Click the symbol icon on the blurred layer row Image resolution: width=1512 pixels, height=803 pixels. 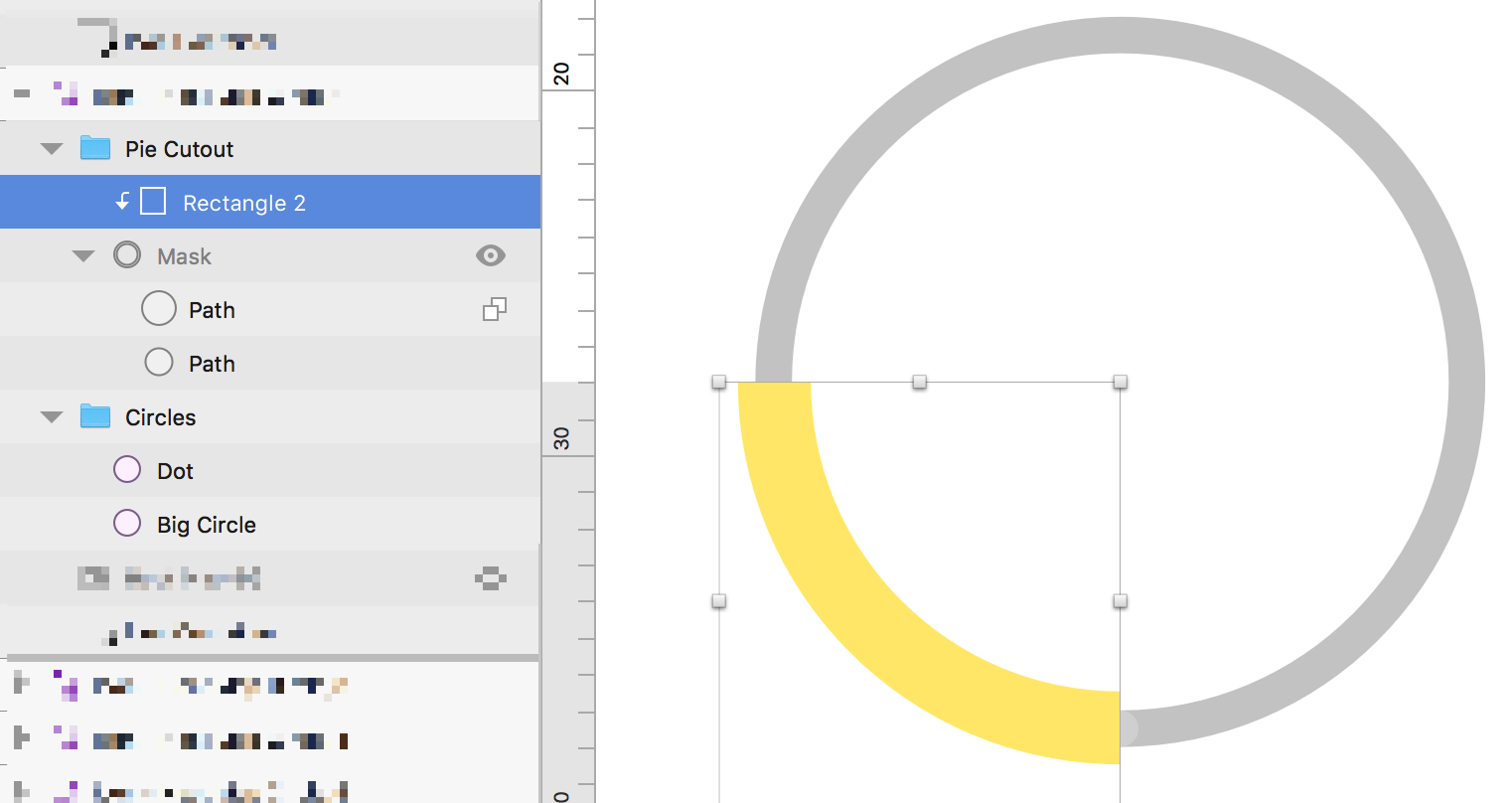pyautogui.click(x=490, y=577)
